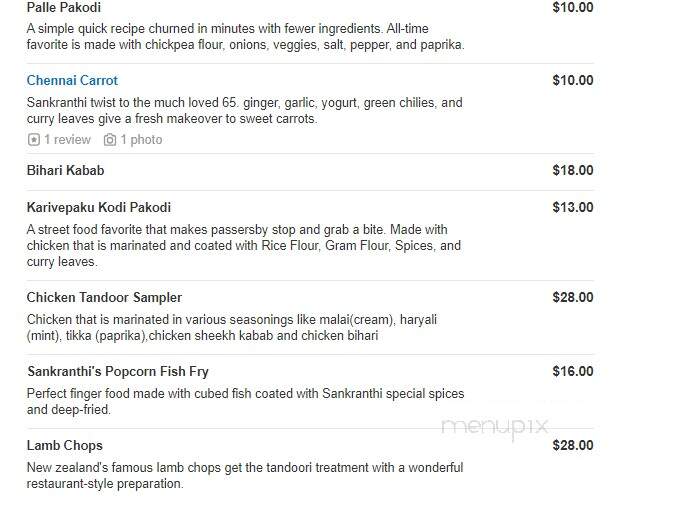Click the Chicken Tandoor Sampler description text
Screen dimensions: 674x509
coord(232,328)
